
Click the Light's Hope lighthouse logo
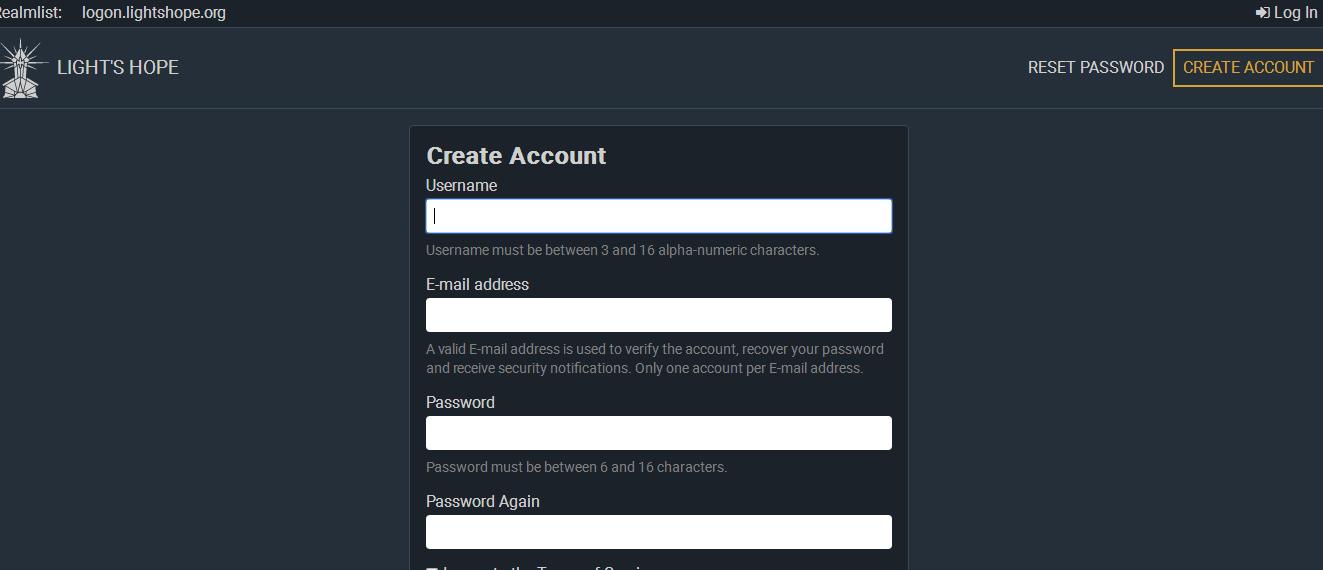(21, 68)
